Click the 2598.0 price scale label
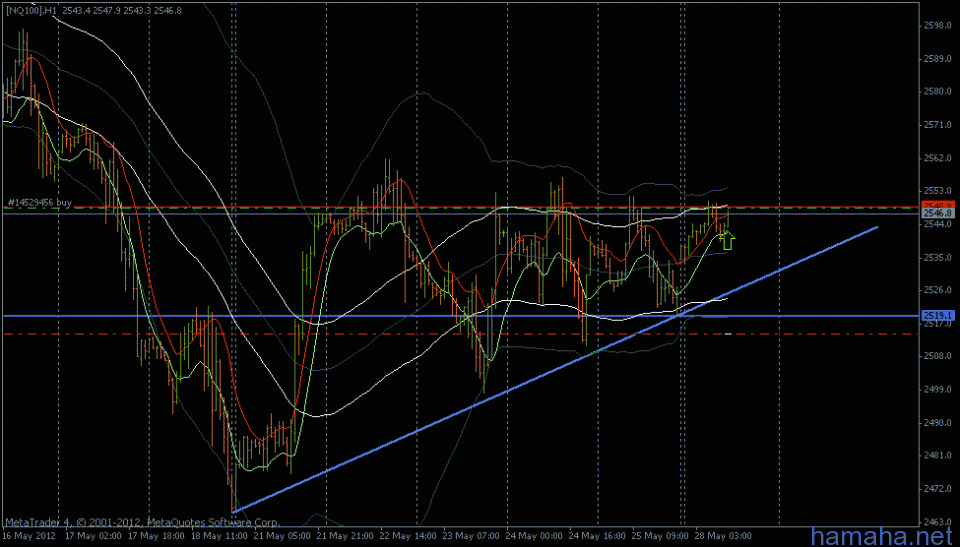Viewport: 960px width, 547px height. (x=939, y=26)
